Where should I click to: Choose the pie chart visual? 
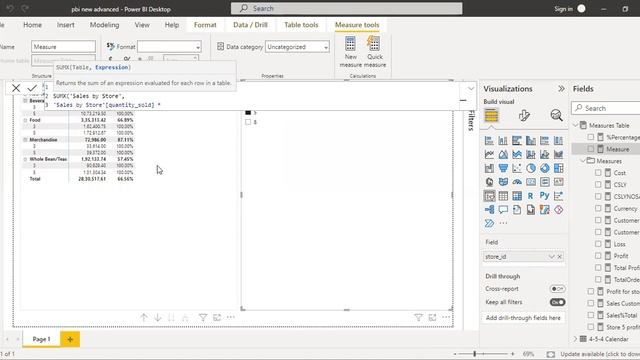[x=531, y=168]
